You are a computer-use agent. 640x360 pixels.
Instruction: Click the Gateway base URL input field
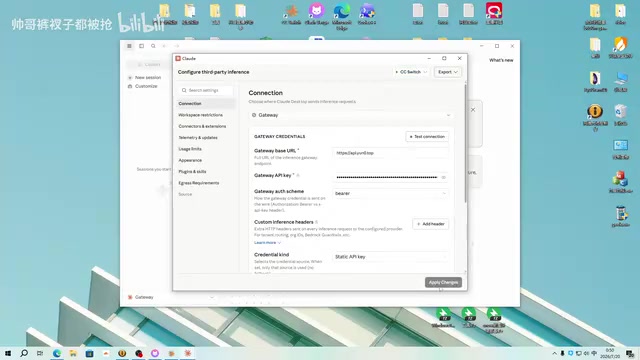(391, 153)
